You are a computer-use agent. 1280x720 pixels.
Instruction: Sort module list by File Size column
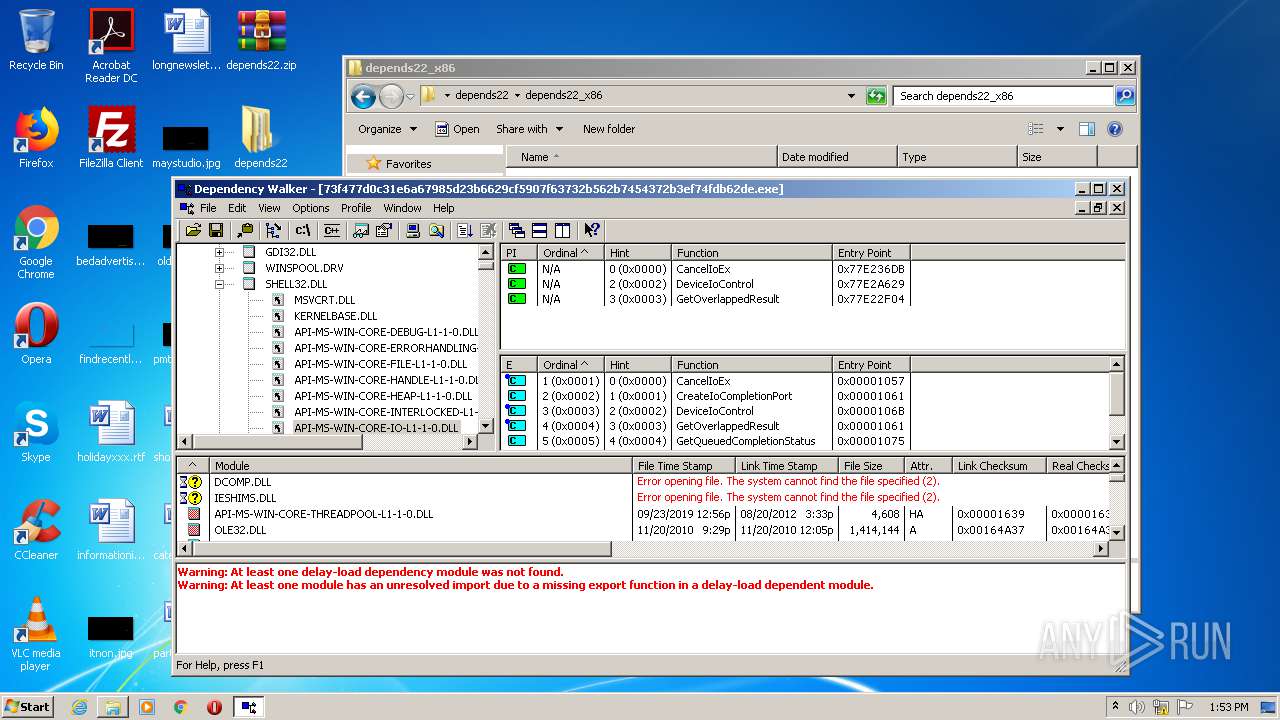click(x=872, y=466)
